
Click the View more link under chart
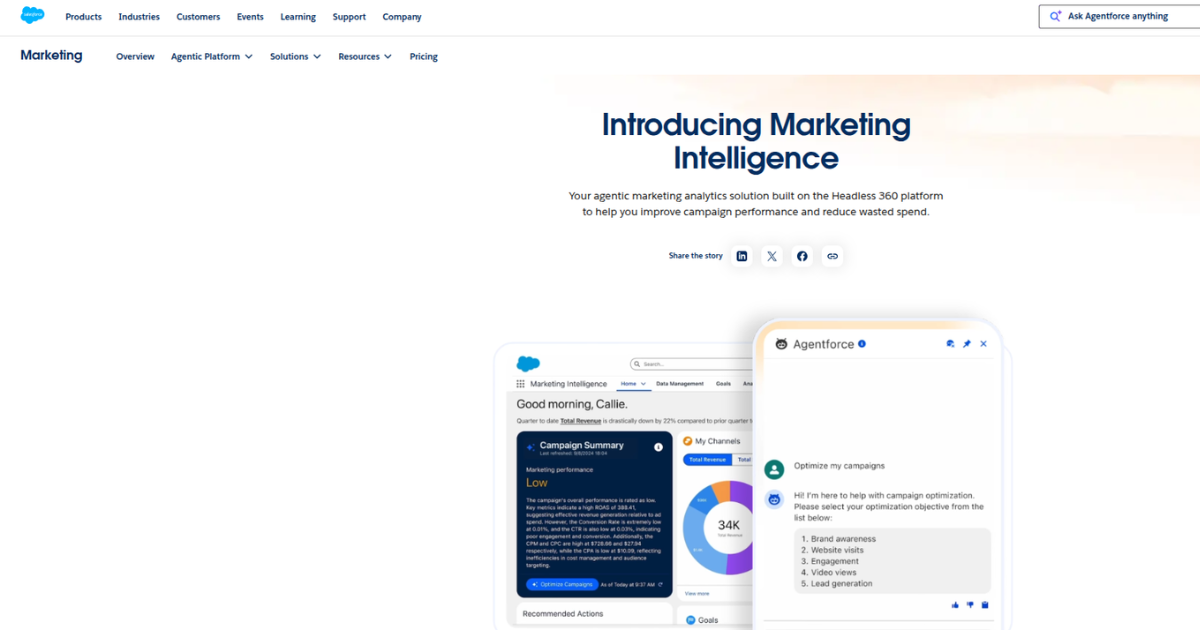coord(697,593)
